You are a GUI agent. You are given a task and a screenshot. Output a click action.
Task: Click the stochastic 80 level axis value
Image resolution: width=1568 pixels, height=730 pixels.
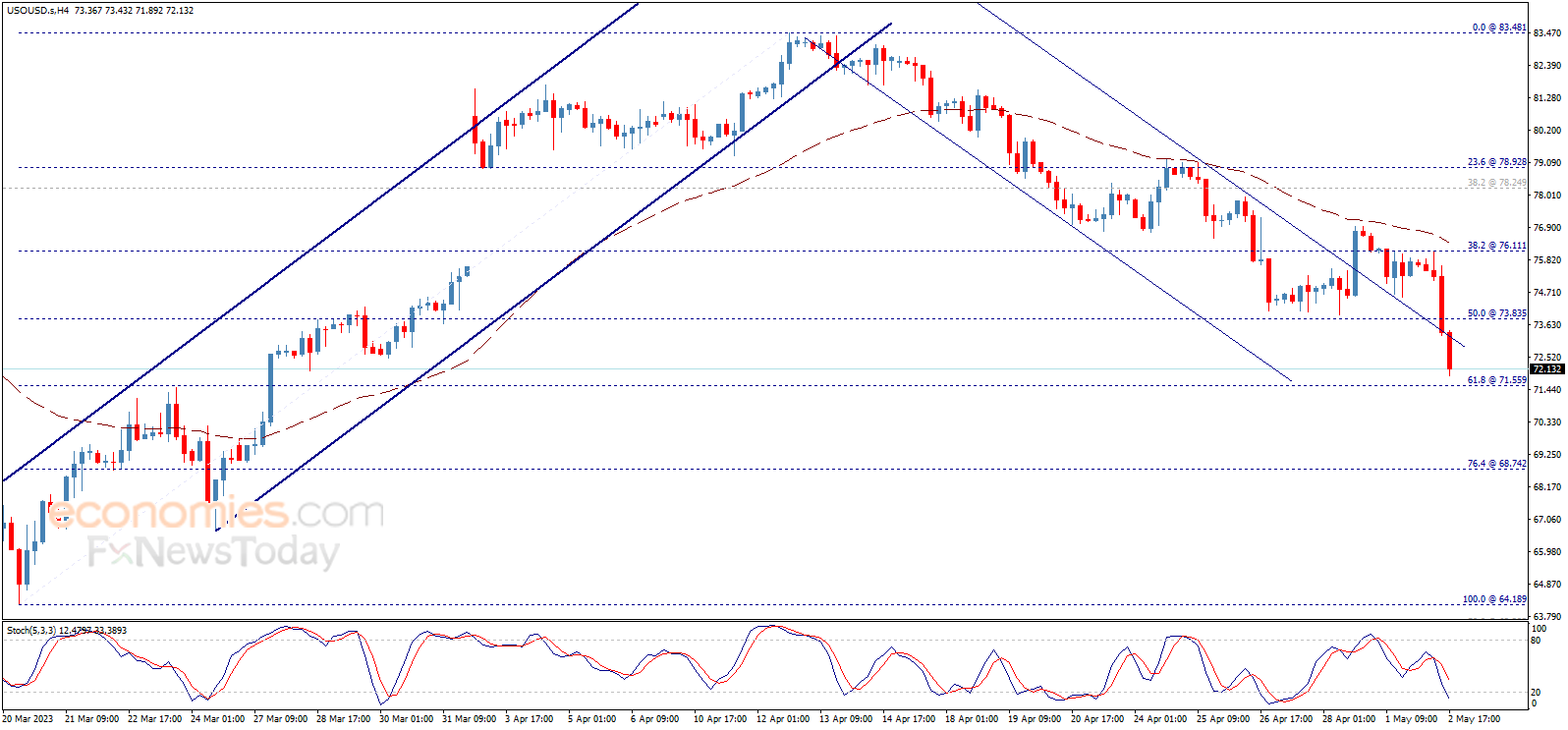(1536, 641)
